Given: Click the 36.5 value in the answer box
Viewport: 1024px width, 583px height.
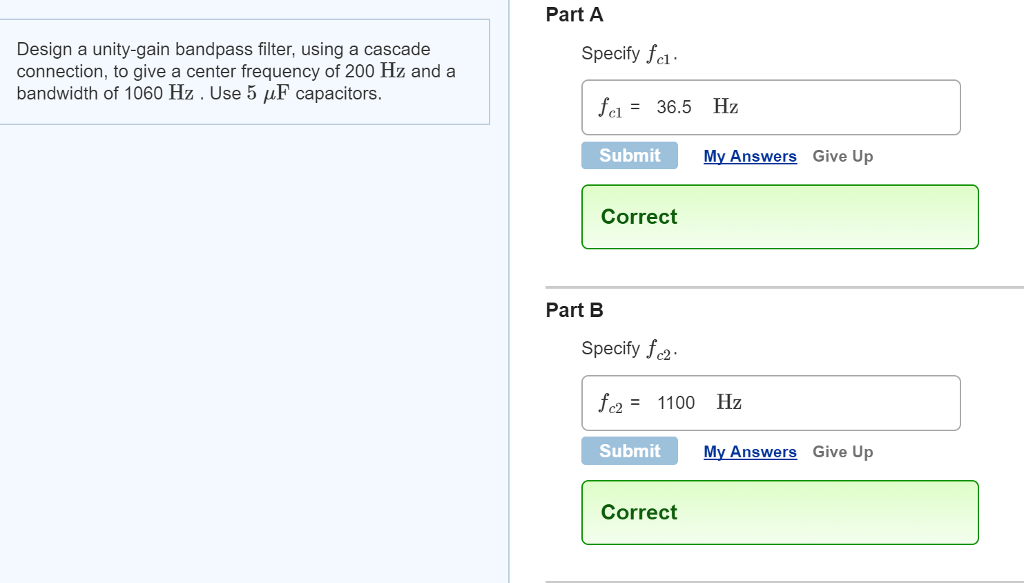Looking at the screenshot, I should coord(674,107).
